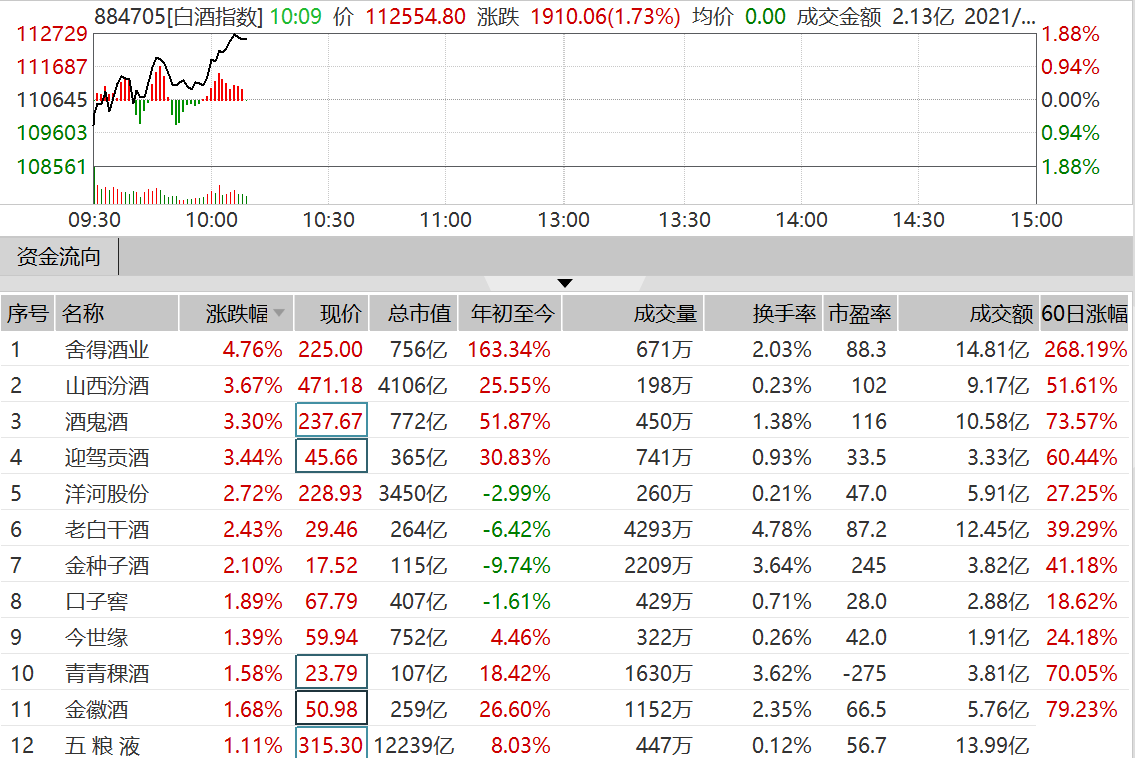This screenshot has height=758, width=1135.
Task: Select stock 青青稞酒
Action: click(x=107, y=674)
